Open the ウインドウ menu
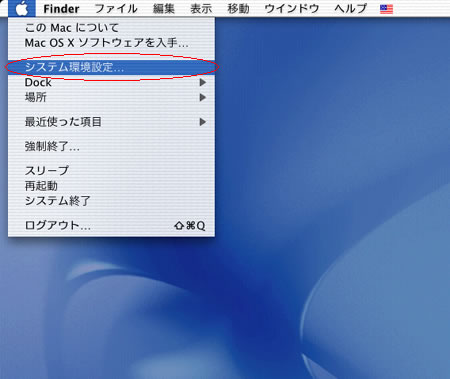Viewport: 450px width, 379px height. click(x=292, y=9)
